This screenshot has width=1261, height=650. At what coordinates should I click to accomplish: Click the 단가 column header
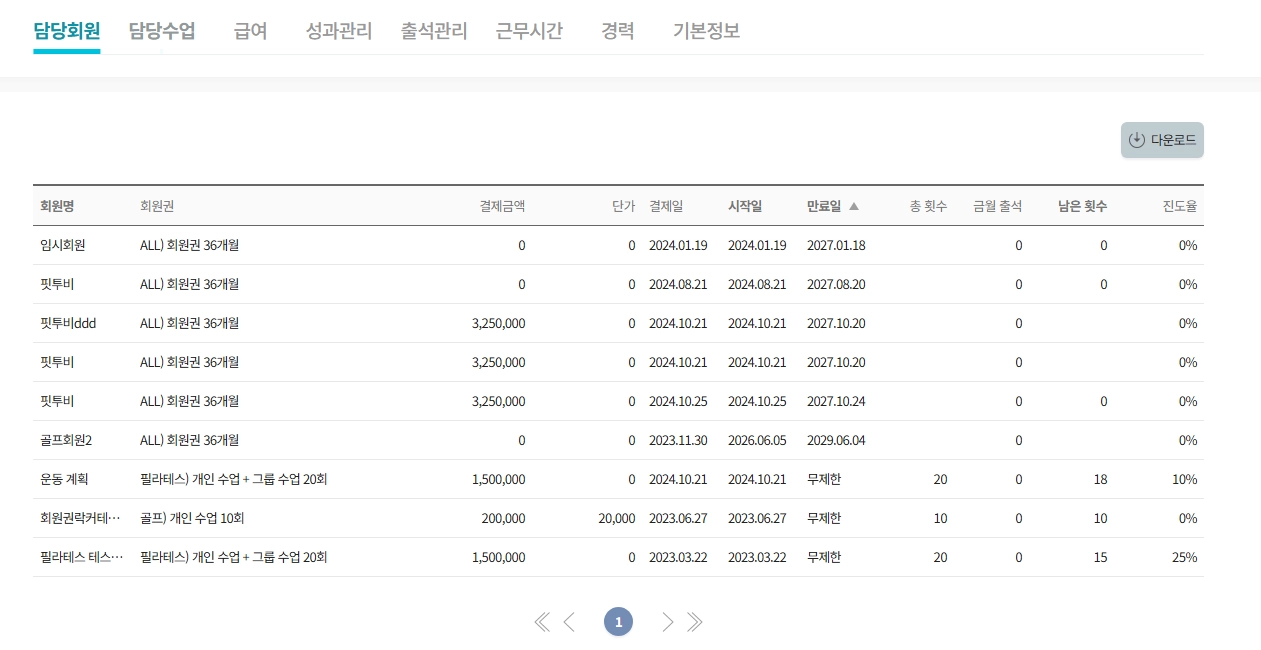(623, 206)
